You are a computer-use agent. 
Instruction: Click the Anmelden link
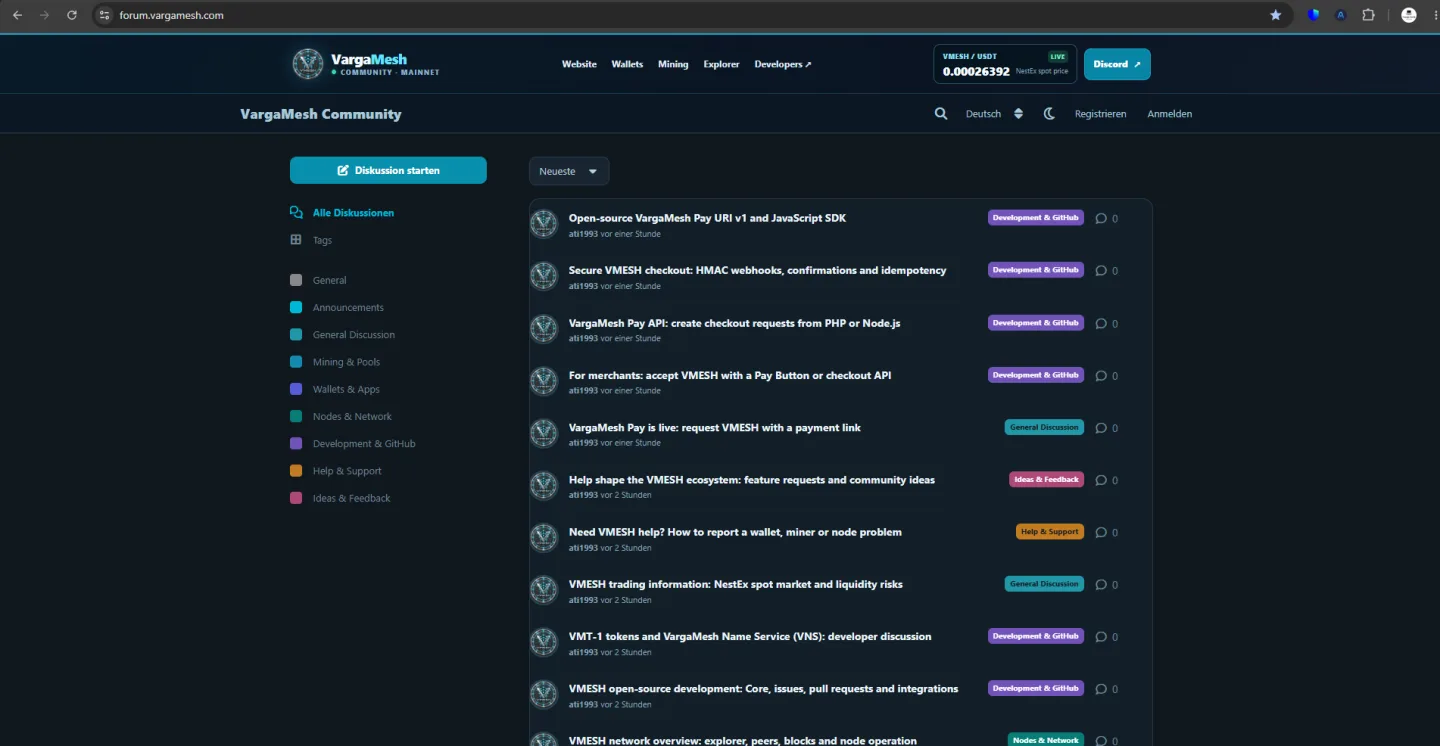point(1169,114)
